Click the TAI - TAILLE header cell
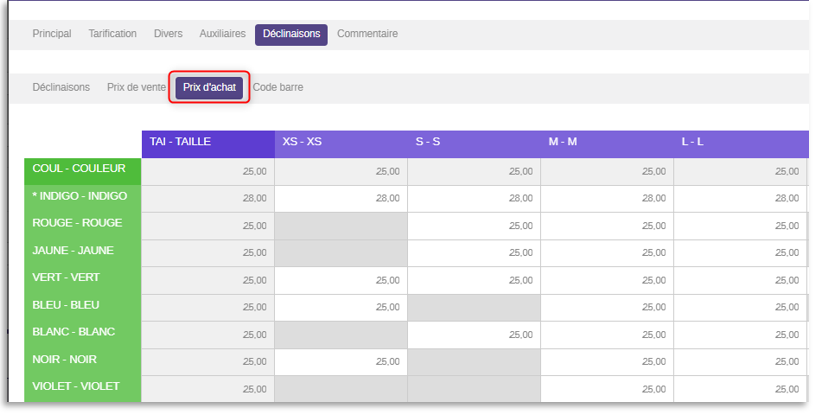The height and width of the screenshot is (417, 828). coord(208,144)
